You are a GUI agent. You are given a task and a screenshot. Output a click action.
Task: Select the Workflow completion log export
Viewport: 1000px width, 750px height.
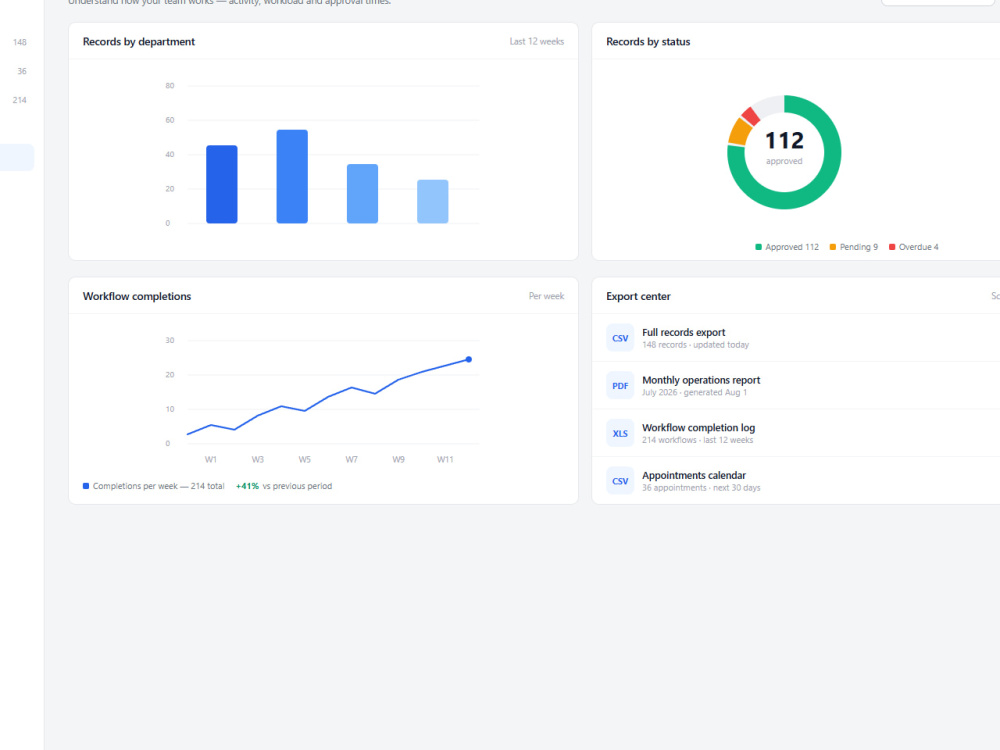[796, 434]
